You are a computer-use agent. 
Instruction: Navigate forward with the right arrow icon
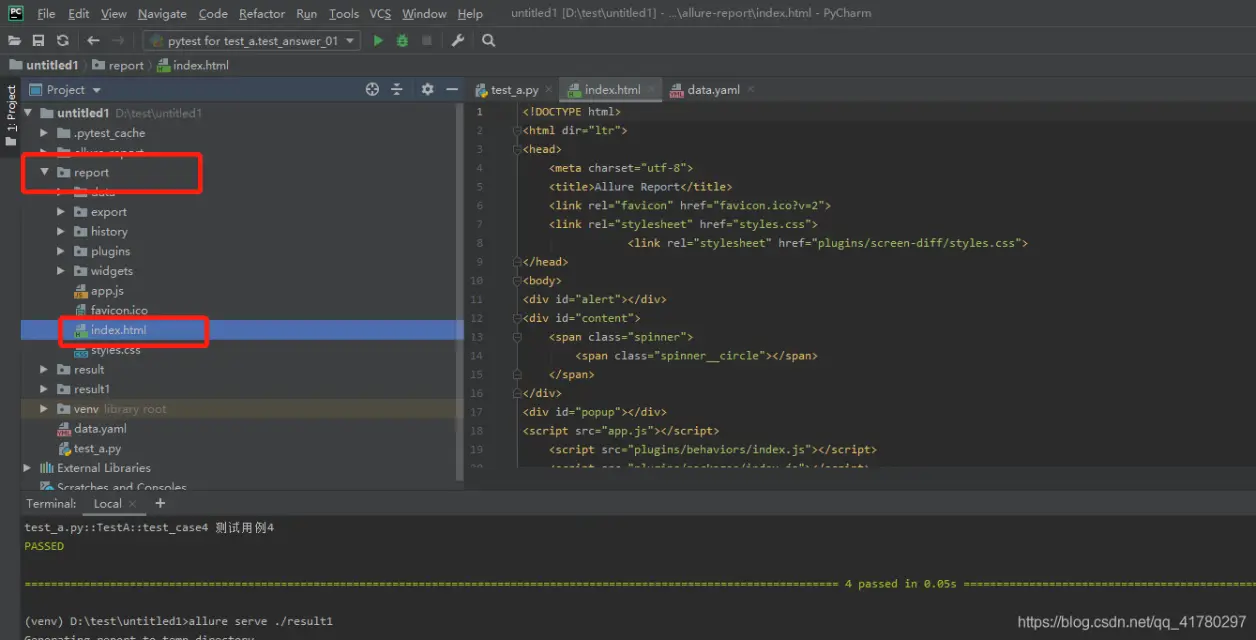pyautogui.click(x=118, y=40)
